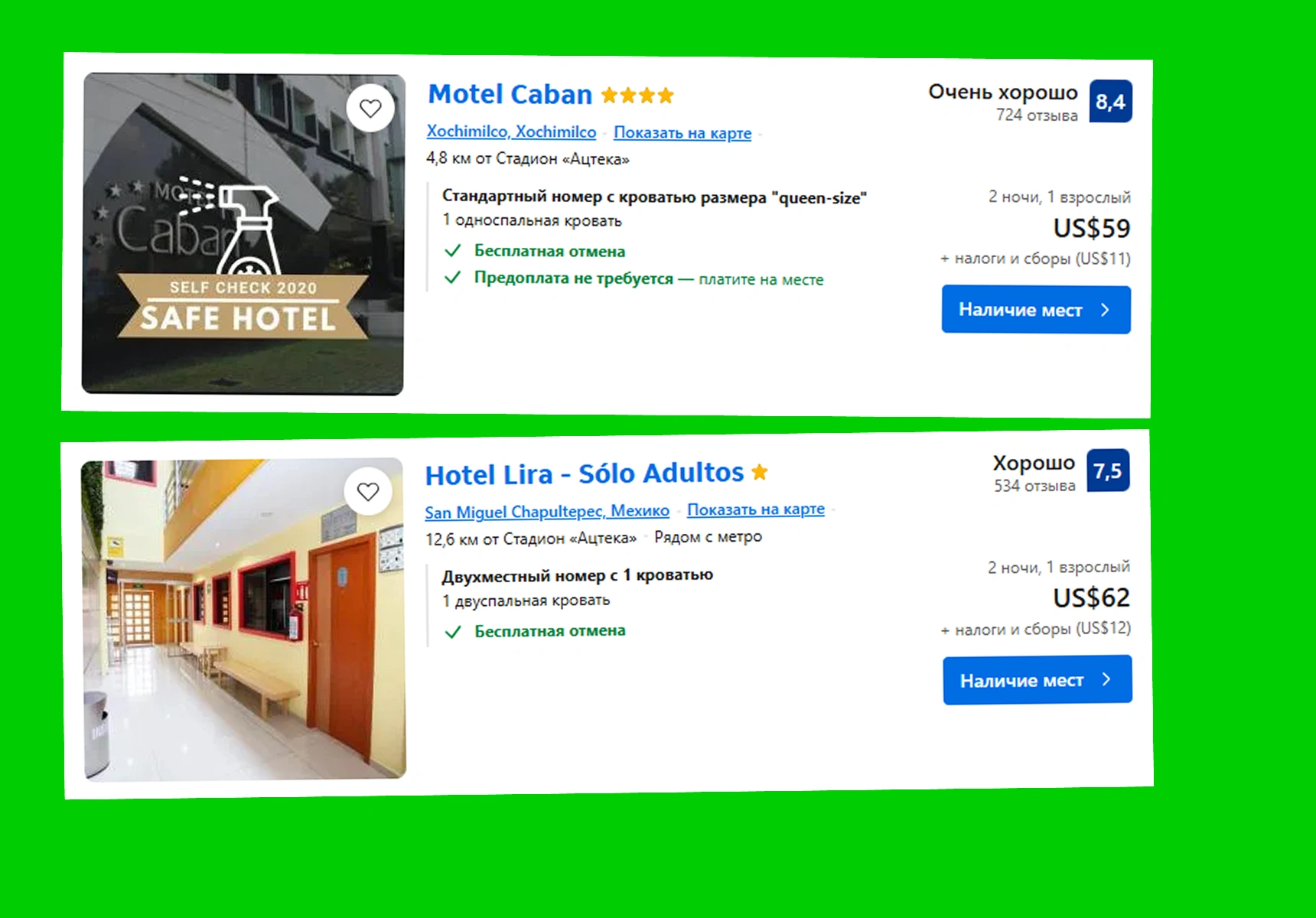Open Hotel Lira corridor photo
This screenshot has width=1316, height=918.
point(244,620)
